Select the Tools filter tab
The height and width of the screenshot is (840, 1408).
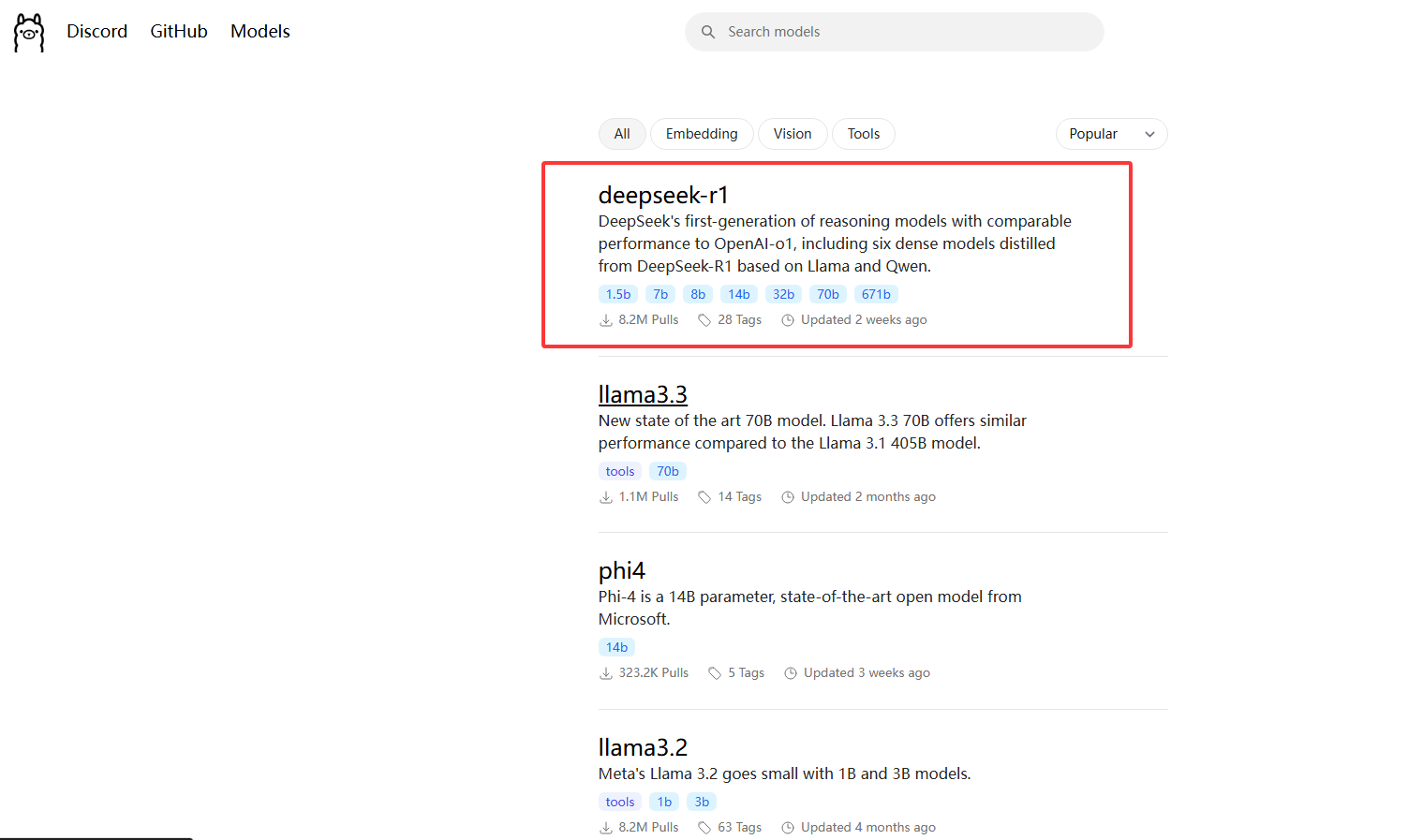[x=864, y=134]
